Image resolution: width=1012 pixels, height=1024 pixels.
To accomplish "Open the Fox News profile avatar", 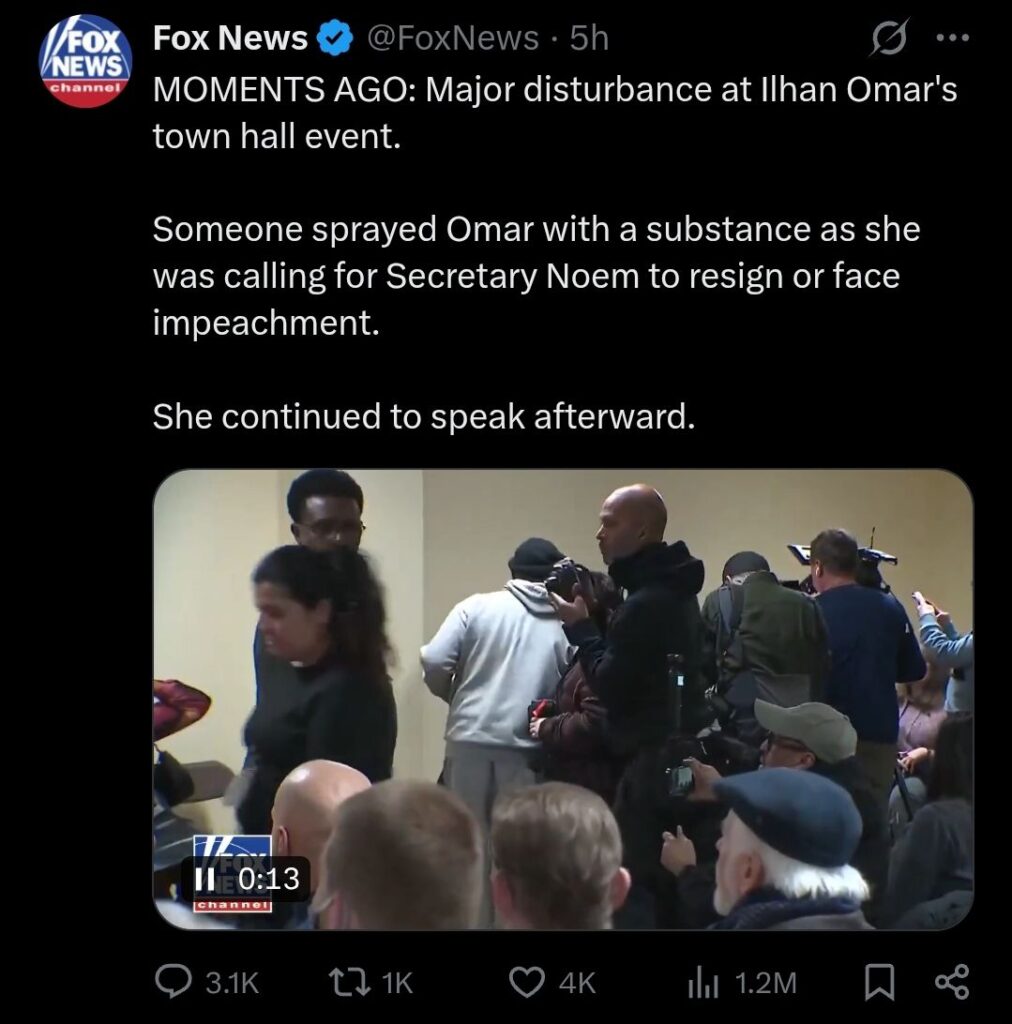I will pos(86,61).
